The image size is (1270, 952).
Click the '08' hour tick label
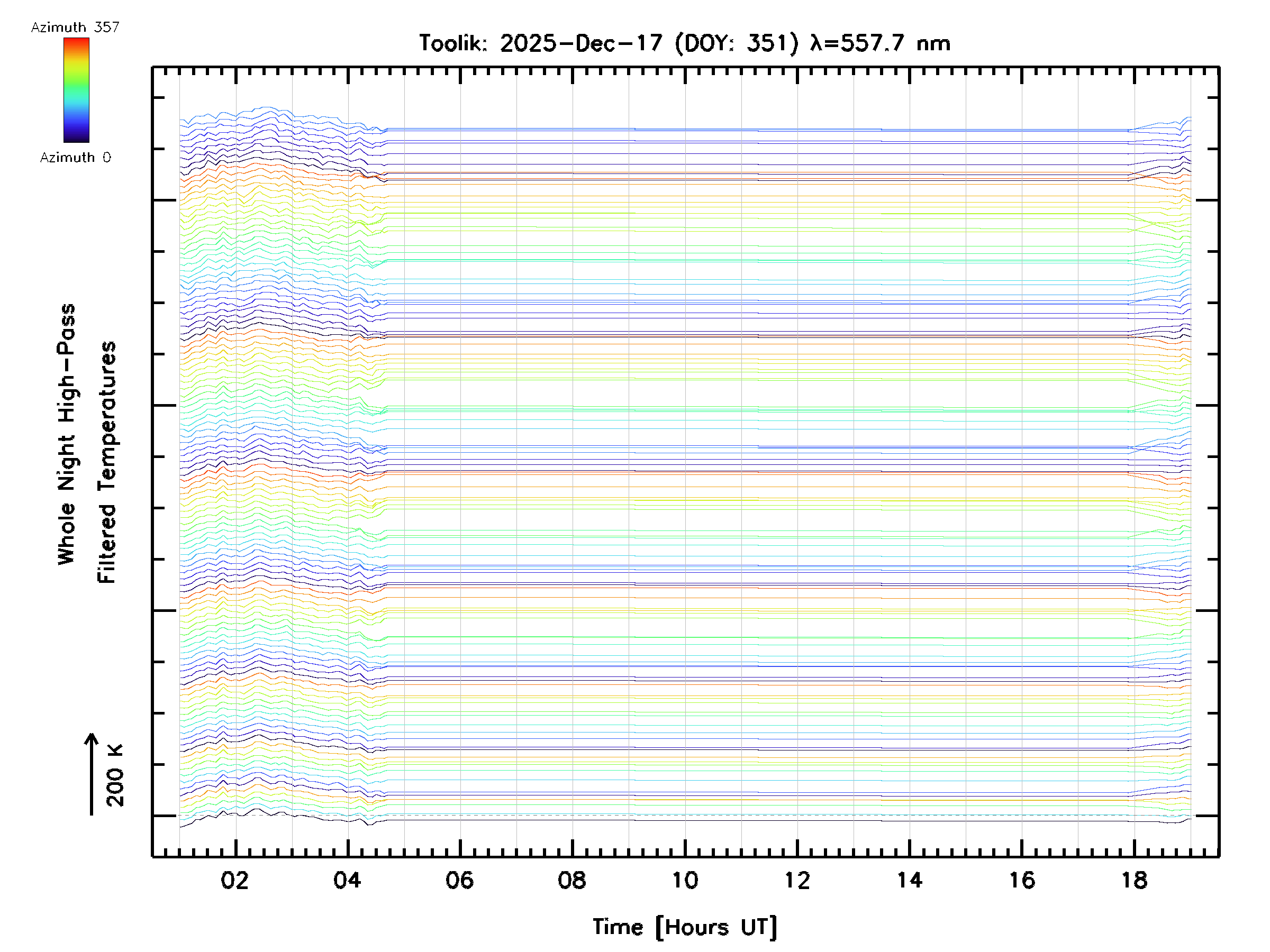click(x=572, y=880)
